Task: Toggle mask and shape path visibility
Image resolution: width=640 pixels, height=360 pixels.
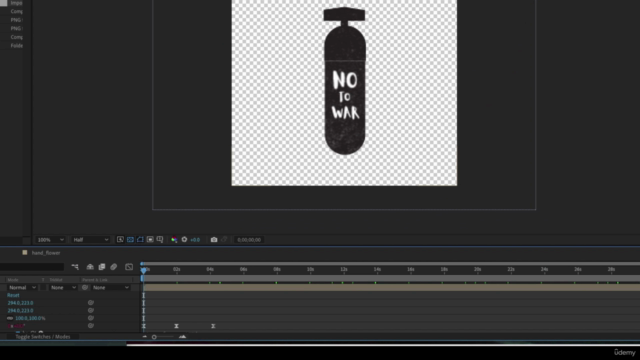Action: pyautogui.click(x=140, y=240)
